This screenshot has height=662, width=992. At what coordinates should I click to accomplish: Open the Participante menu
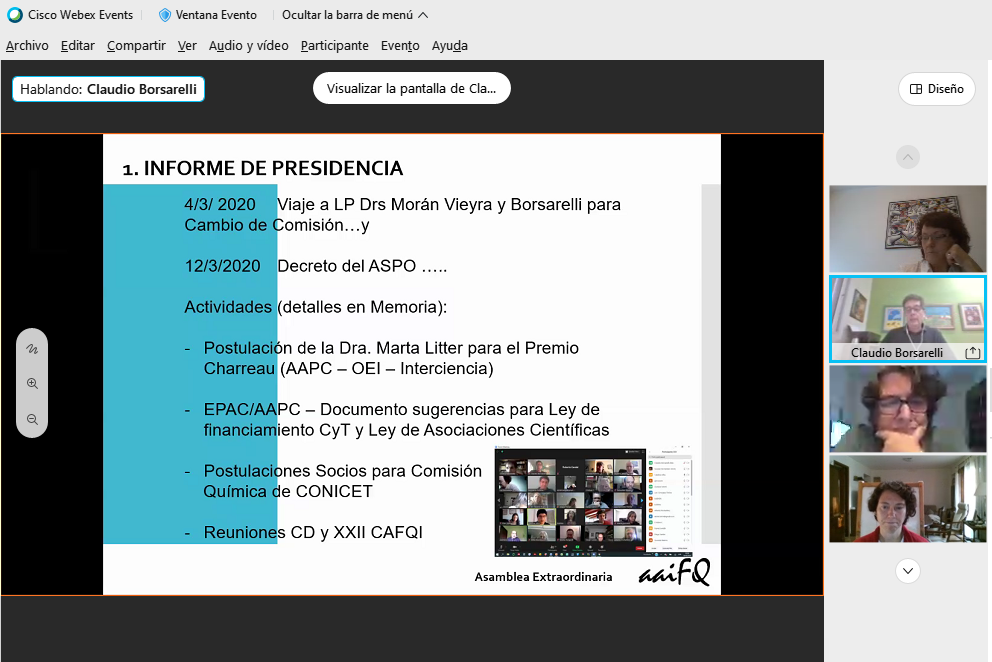(334, 45)
